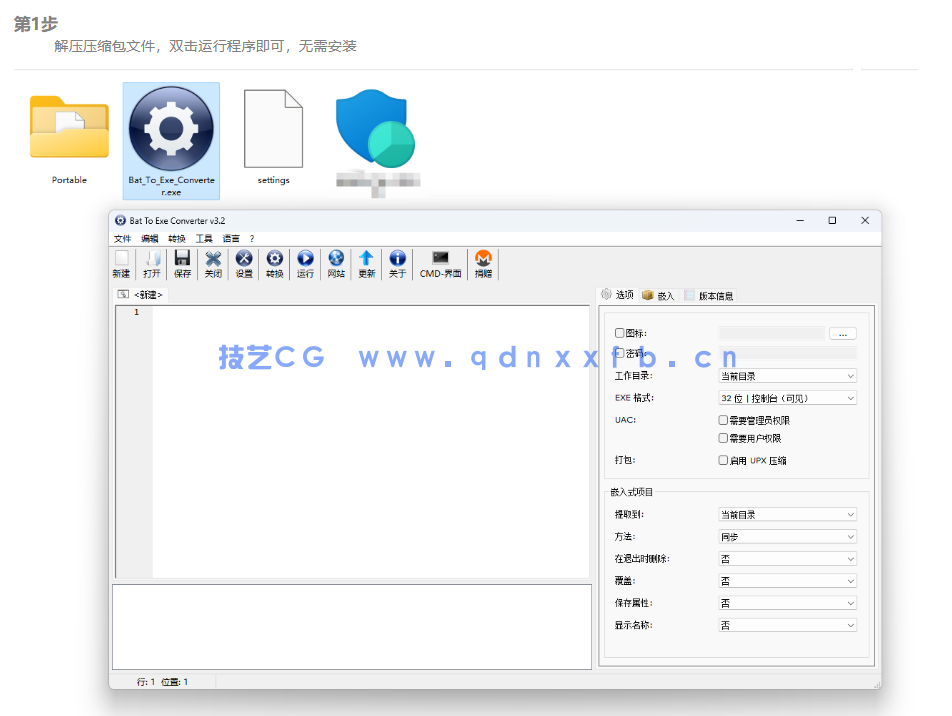Open a file with the 打开 toolbar icon
952x716 pixels.
pyautogui.click(x=151, y=263)
